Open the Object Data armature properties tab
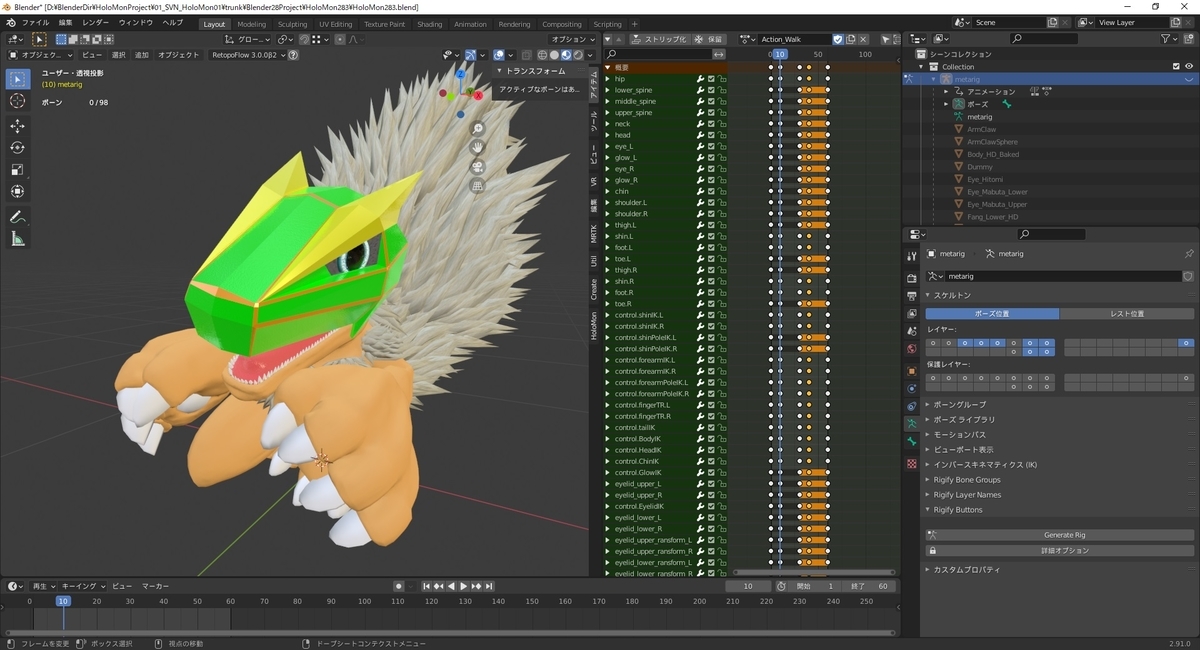 [x=912, y=424]
